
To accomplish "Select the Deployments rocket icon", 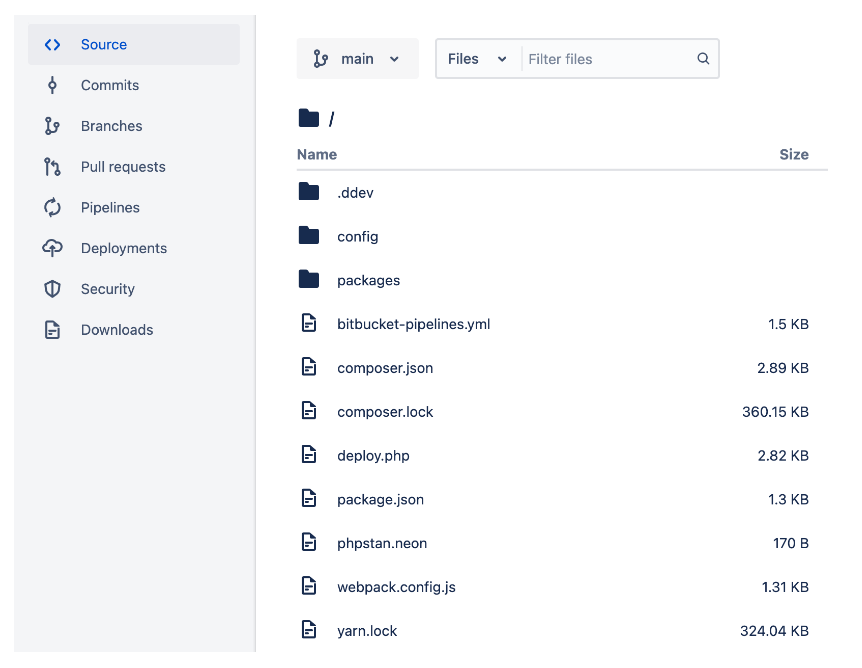I will pyautogui.click(x=52, y=248).
